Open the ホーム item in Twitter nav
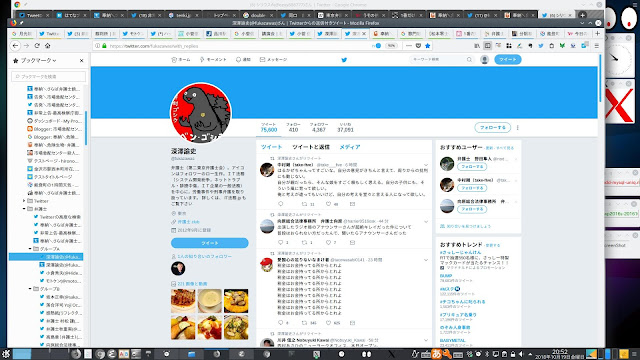 coord(181,60)
